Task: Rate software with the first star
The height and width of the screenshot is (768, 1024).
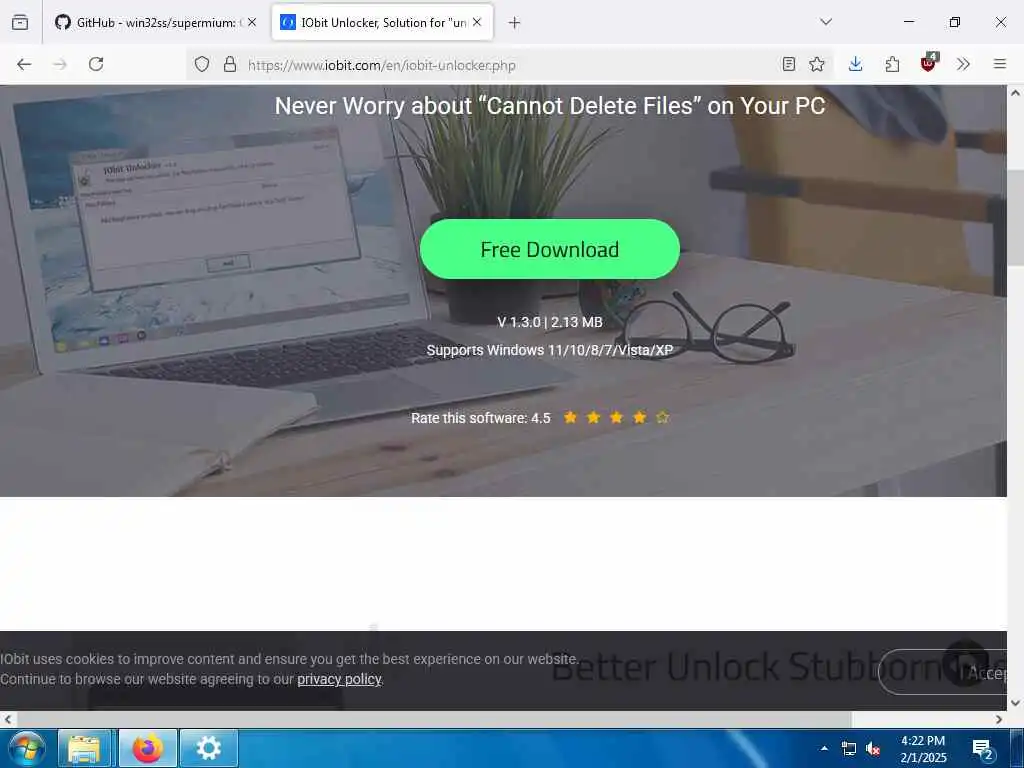Action: [570, 417]
